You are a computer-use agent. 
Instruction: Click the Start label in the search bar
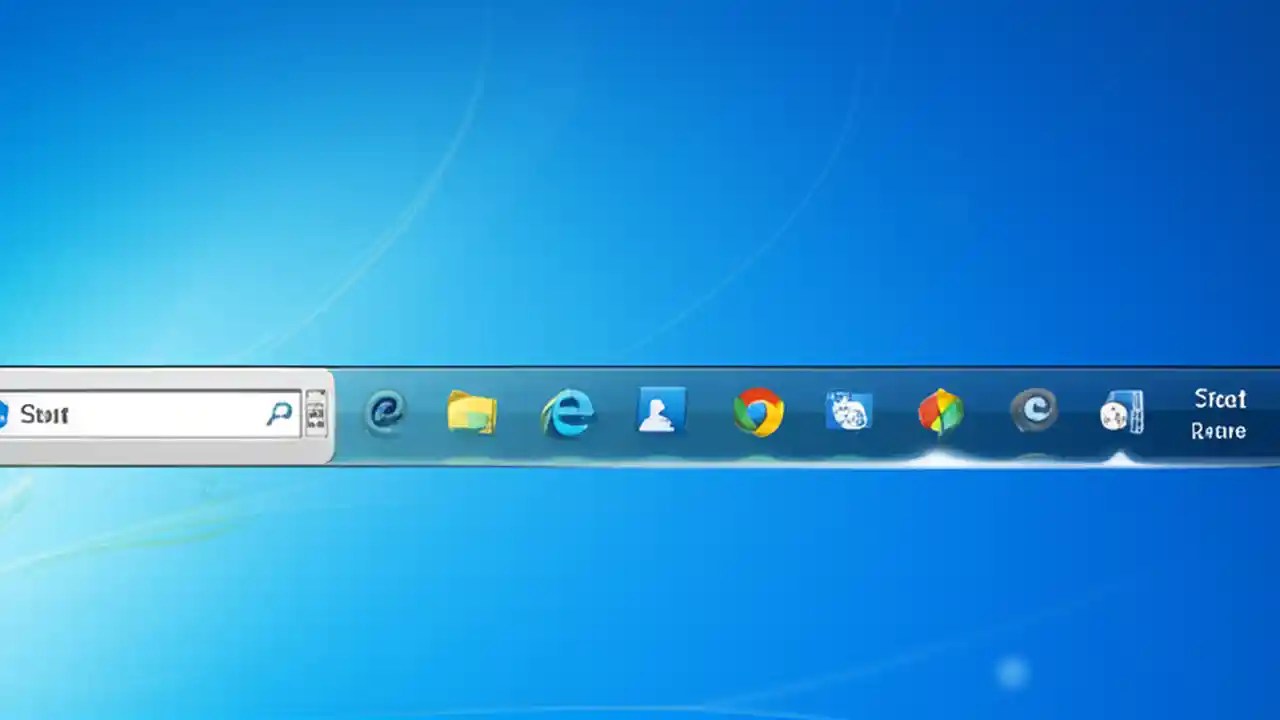click(x=44, y=415)
